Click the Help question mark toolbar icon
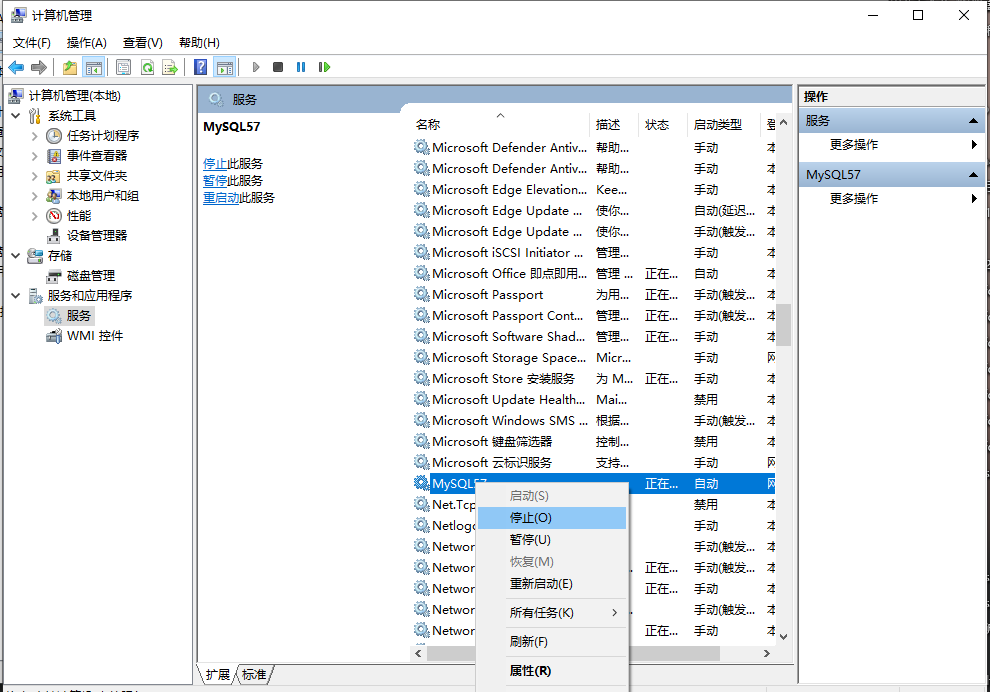Image resolution: width=990 pixels, height=692 pixels. (x=200, y=67)
